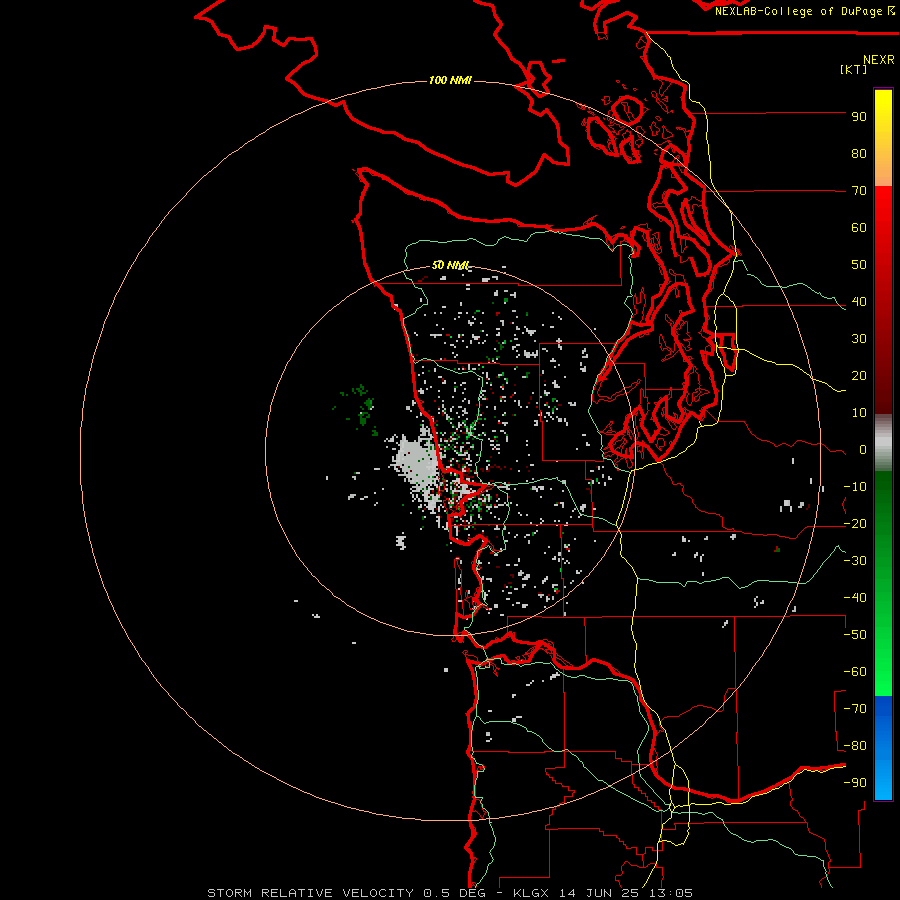The image size is (900, 900).
Task: Click the [KT] units label
Action: [854, 69]
